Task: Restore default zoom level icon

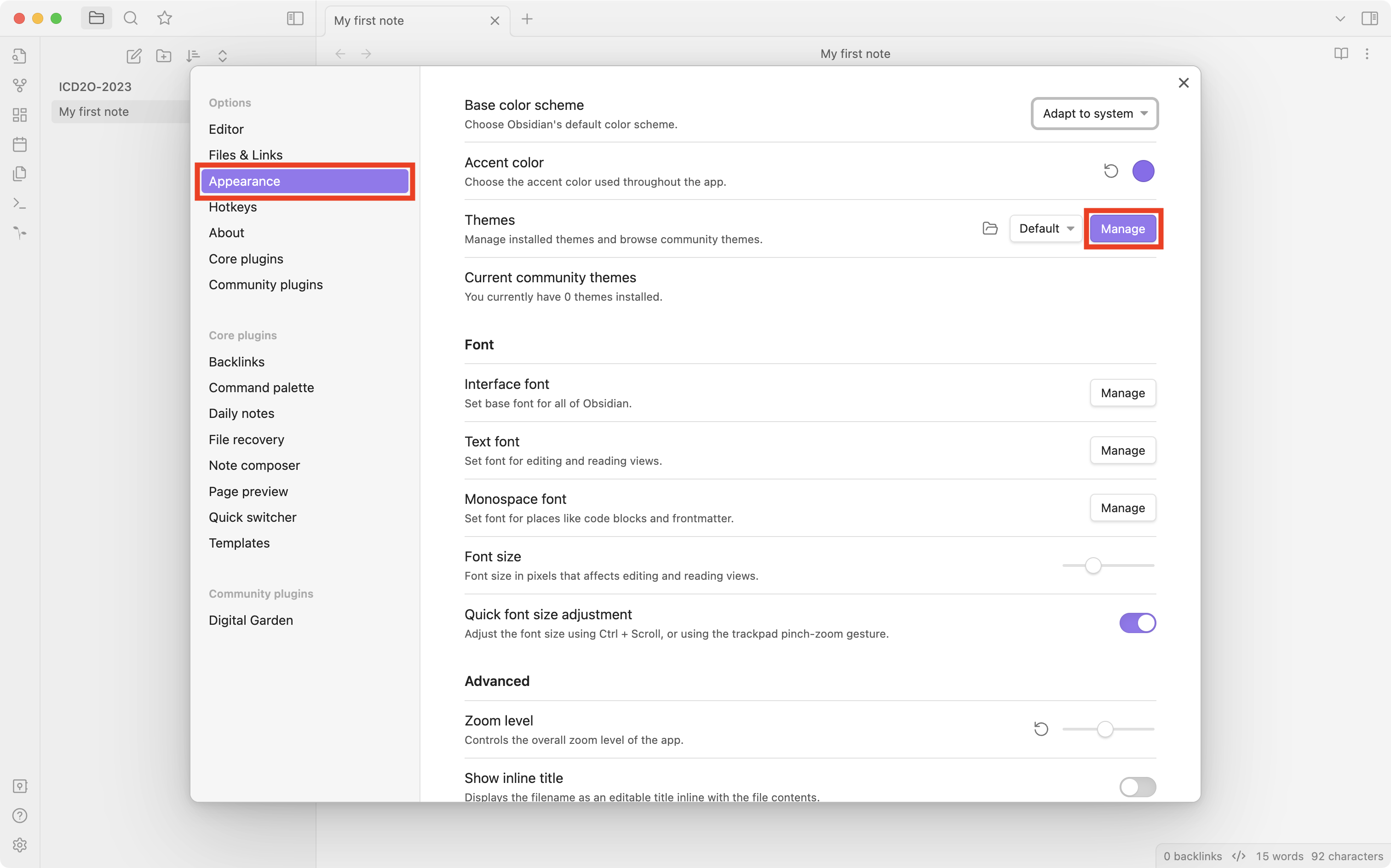Action: 1041,729
